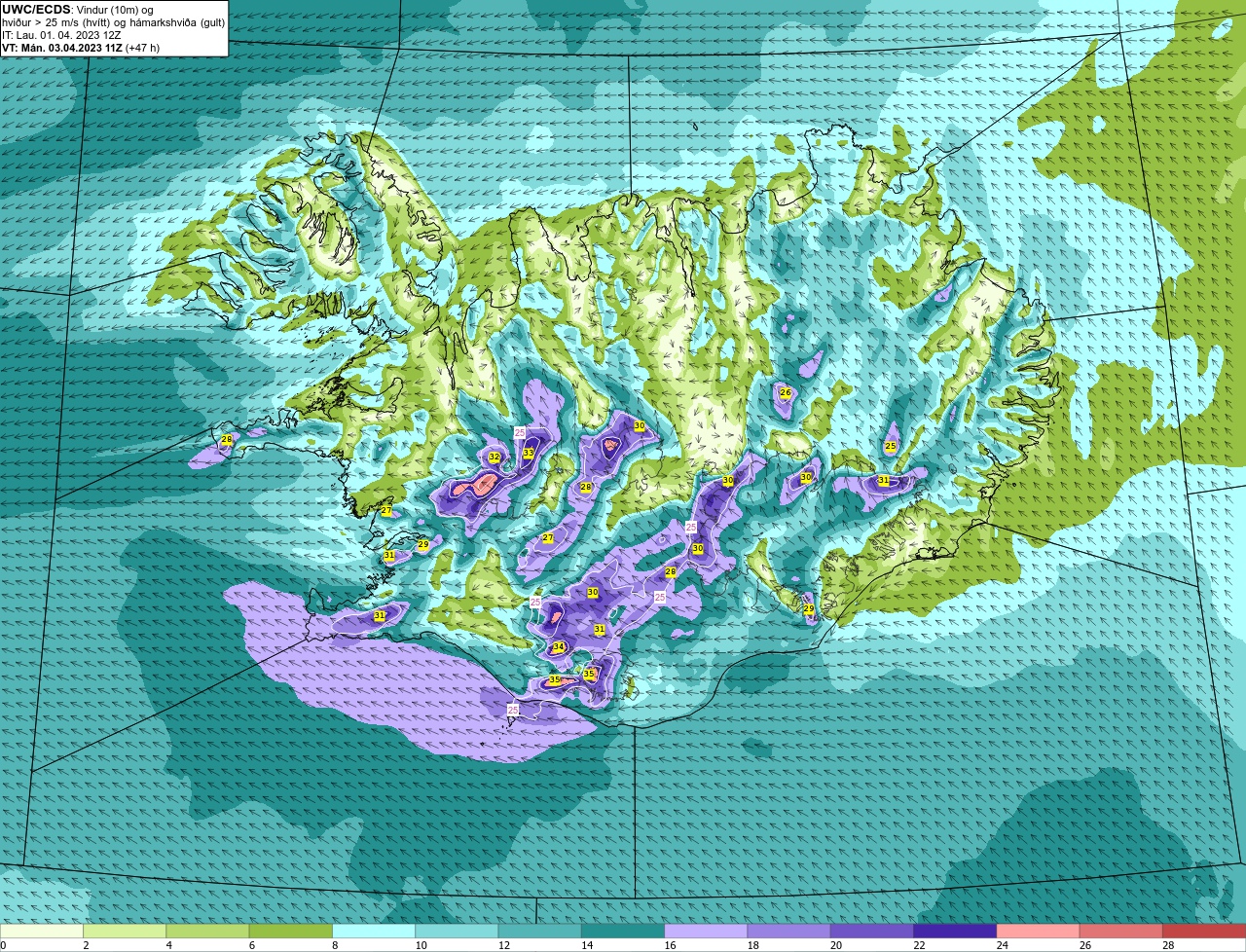Click the title line 'UWC/ECDS: Vindur (10m) og'
The width and height of the screenshot is (1246, 952).
coord(78,10)
